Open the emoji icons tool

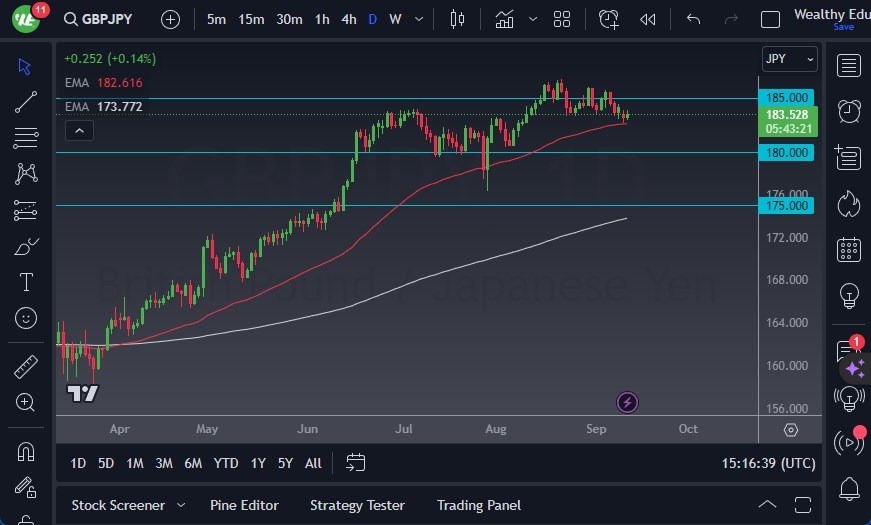27,318
